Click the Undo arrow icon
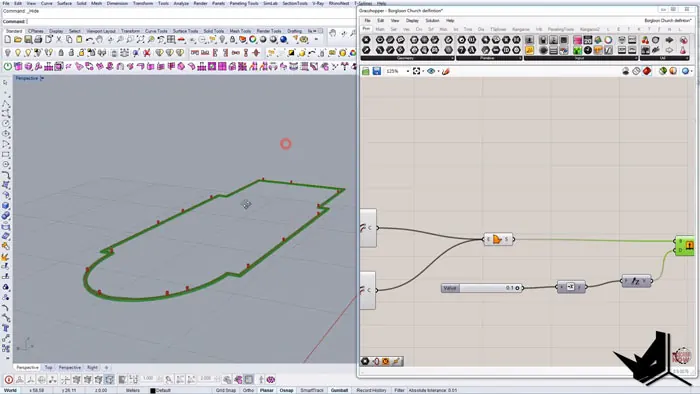Viewport: 700px width, 394px height. (x=90, y=40)
